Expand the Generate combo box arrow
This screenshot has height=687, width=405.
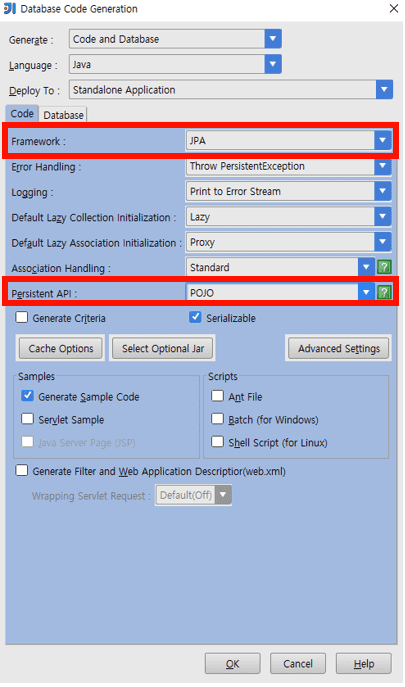273,39
